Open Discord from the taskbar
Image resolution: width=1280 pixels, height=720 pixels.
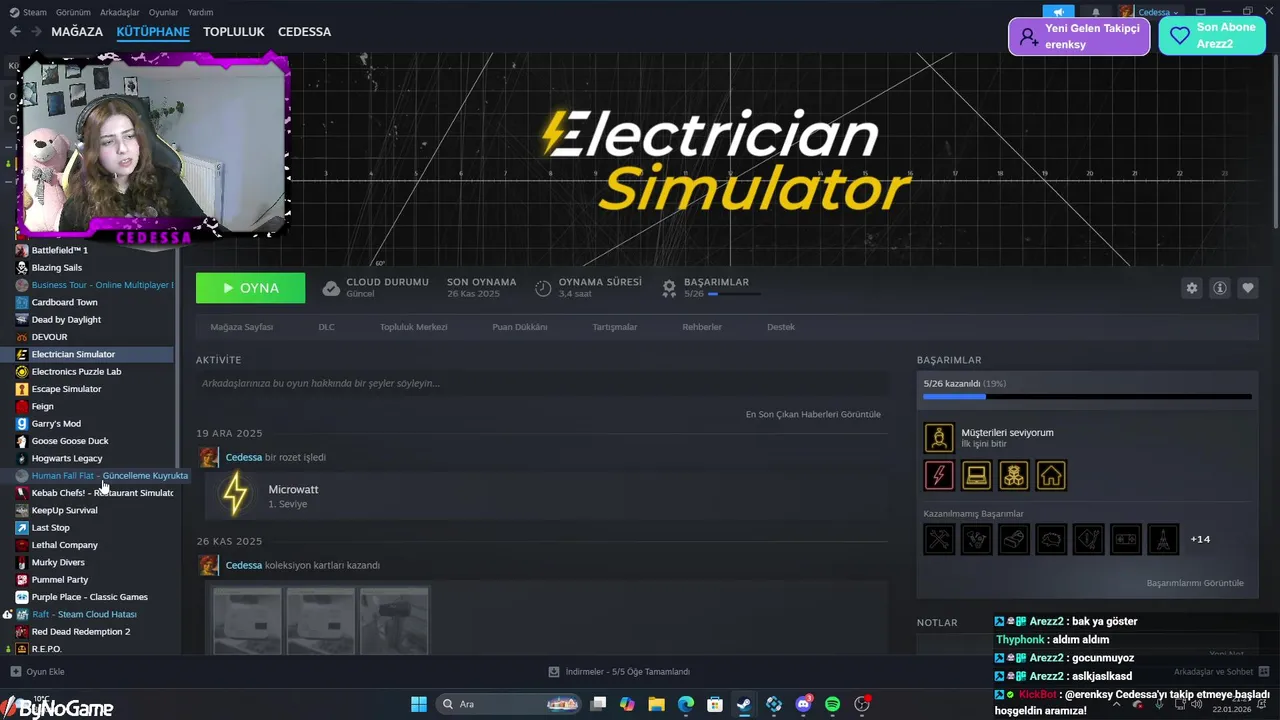(x=803, y=704)
